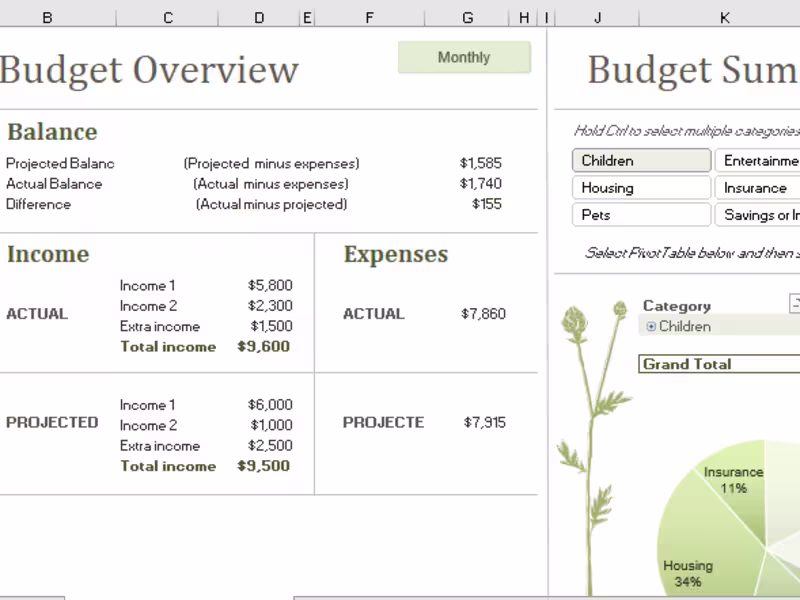The image size is (800, 600).
Task: Select column D header
Action: 259,17
